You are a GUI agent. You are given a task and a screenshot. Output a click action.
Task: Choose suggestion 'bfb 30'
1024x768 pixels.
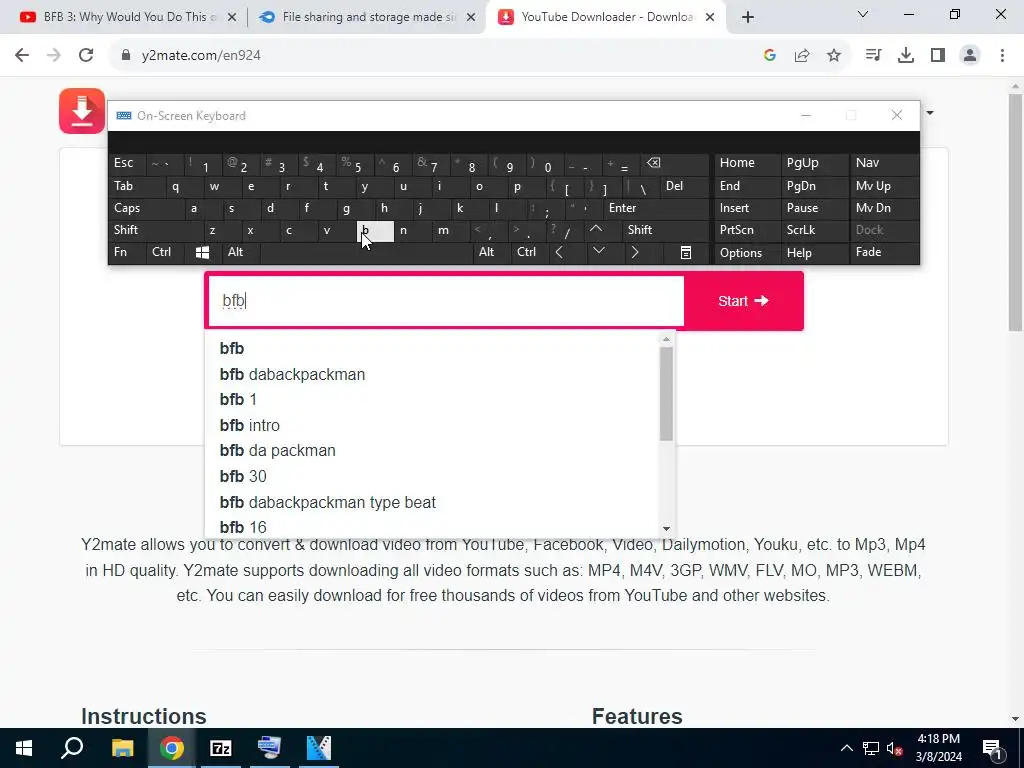point(244,476)
